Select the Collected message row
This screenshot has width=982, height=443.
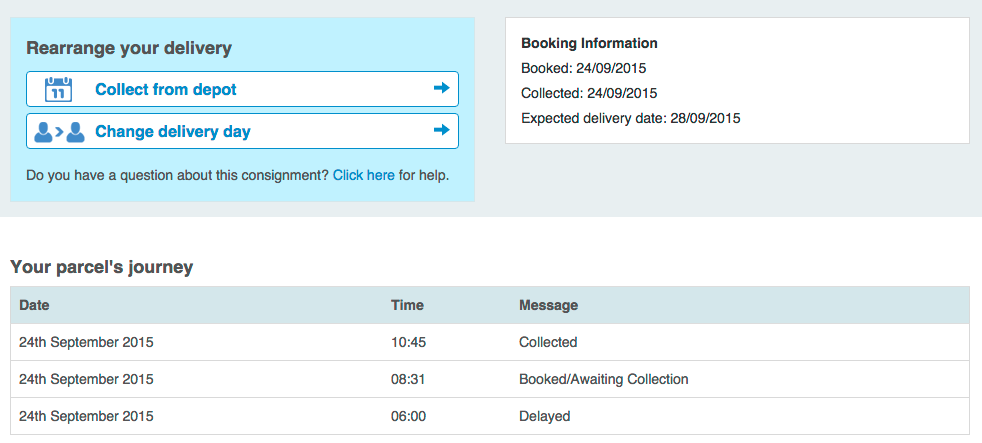coord(548,342)
